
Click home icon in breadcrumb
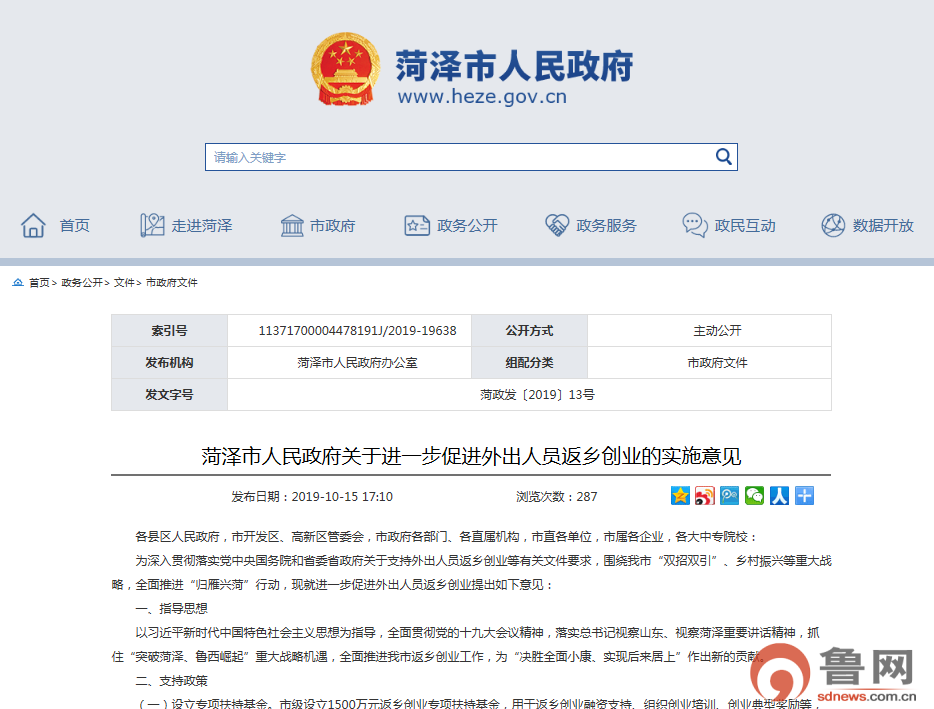[x=18, y=283]
